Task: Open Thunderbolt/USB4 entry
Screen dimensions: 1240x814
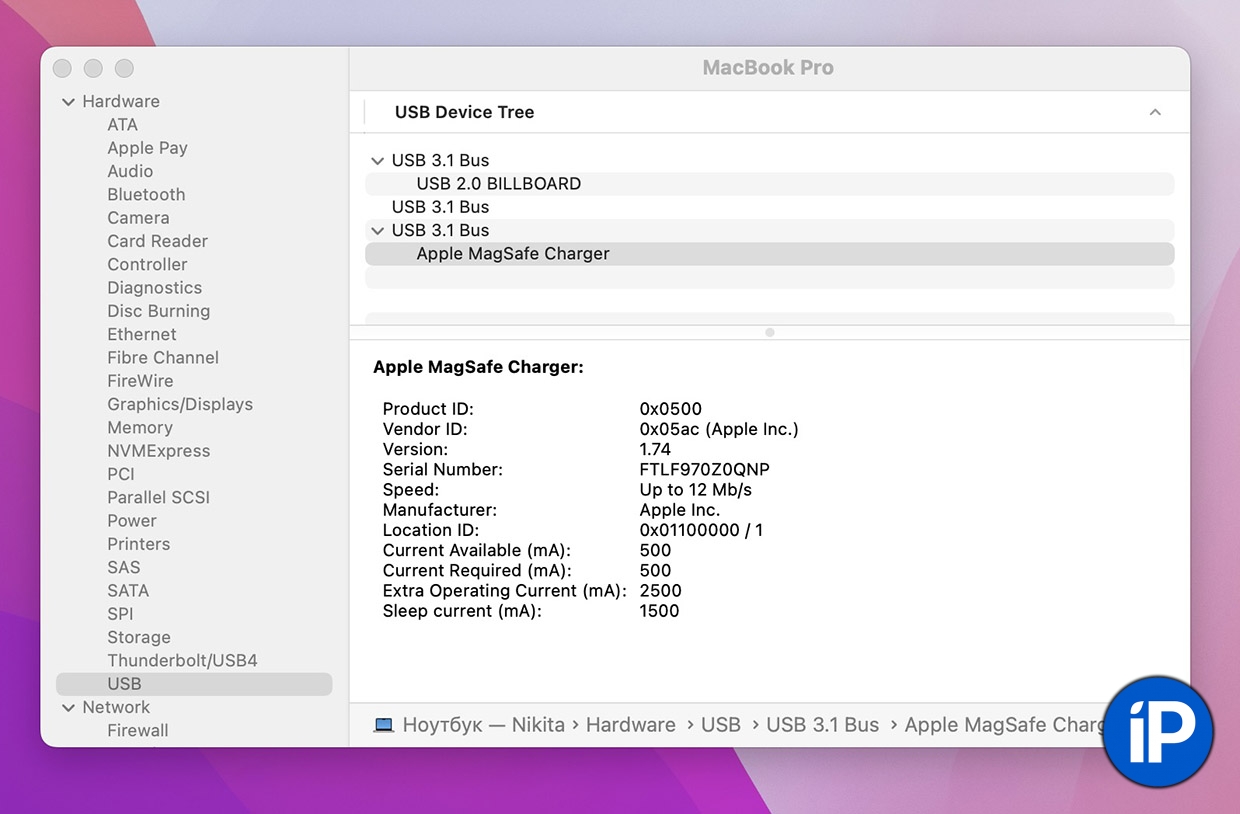Action: [x=182, y=661]
